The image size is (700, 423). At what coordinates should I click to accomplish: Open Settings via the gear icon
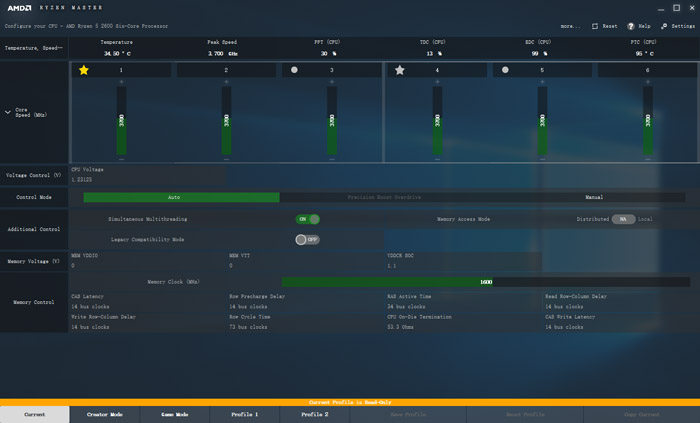[663, 26]
